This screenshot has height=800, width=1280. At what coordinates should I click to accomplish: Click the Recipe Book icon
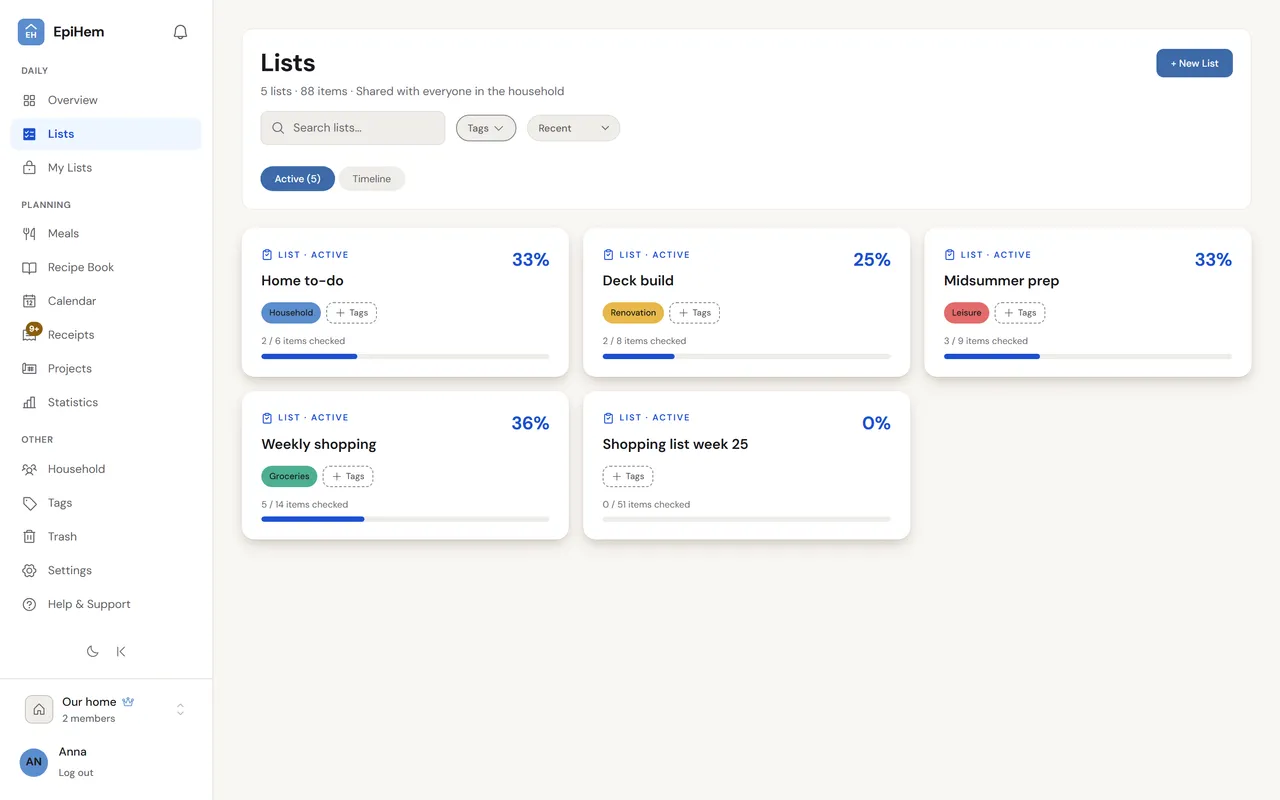click(29, 267)
